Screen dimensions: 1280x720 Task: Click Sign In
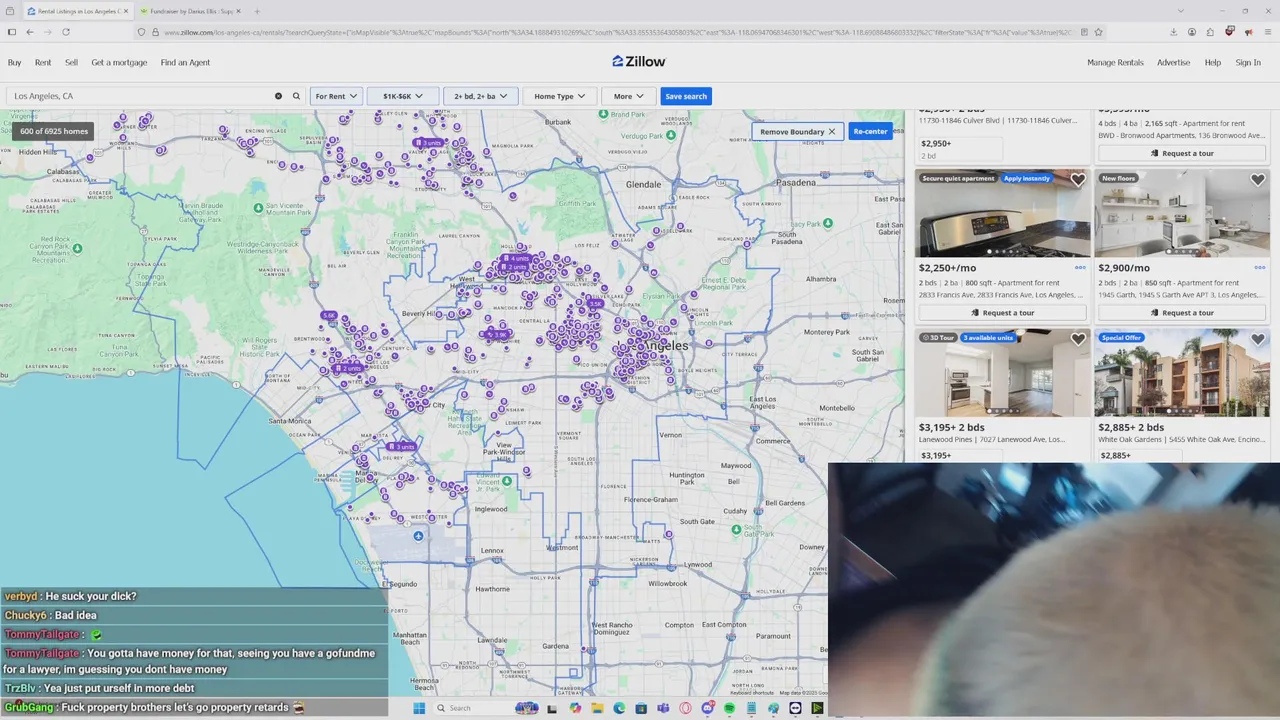click(x=1248, y=62)
